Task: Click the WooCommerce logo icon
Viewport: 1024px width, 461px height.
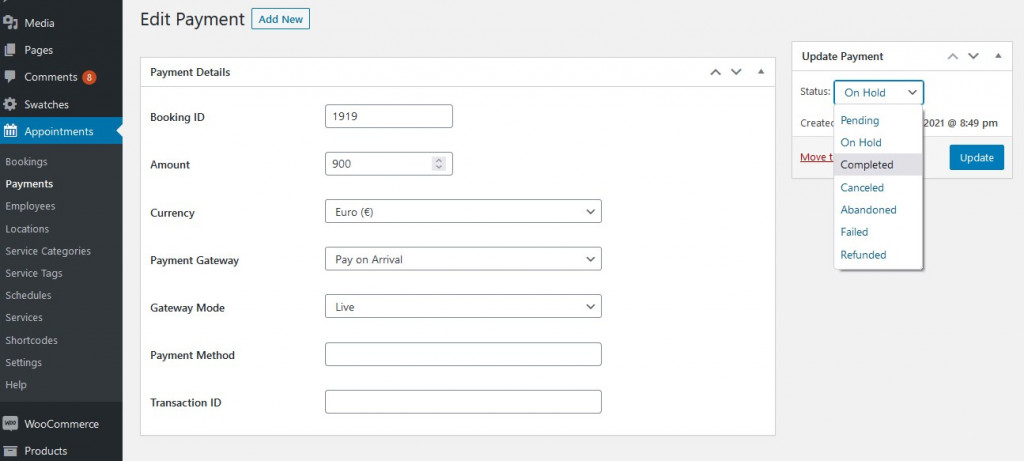Action: point(10,424)
